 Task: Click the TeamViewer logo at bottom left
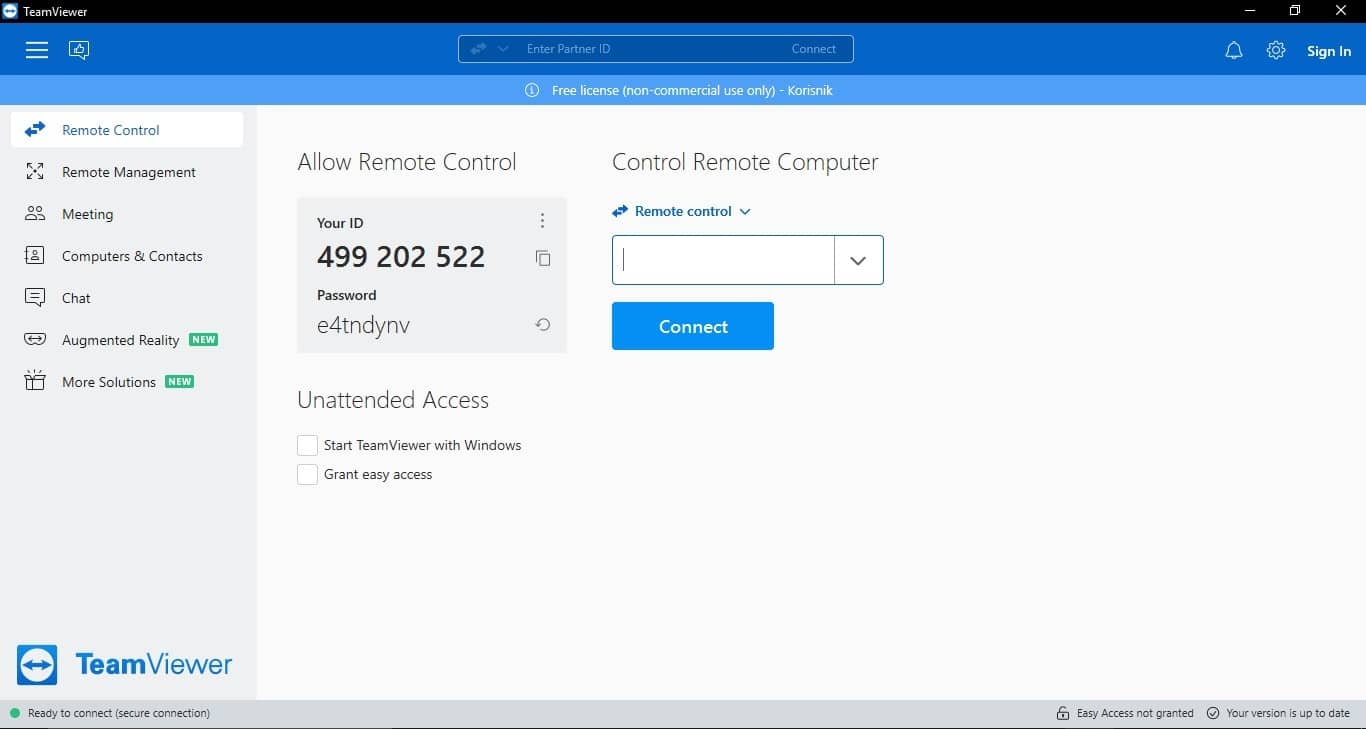tap(124, 664)
